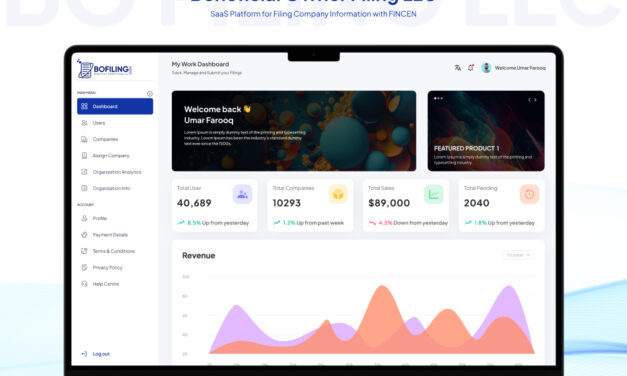
Task: Click the Total Sales $89,000 value
Action: [x=389, y=203]
